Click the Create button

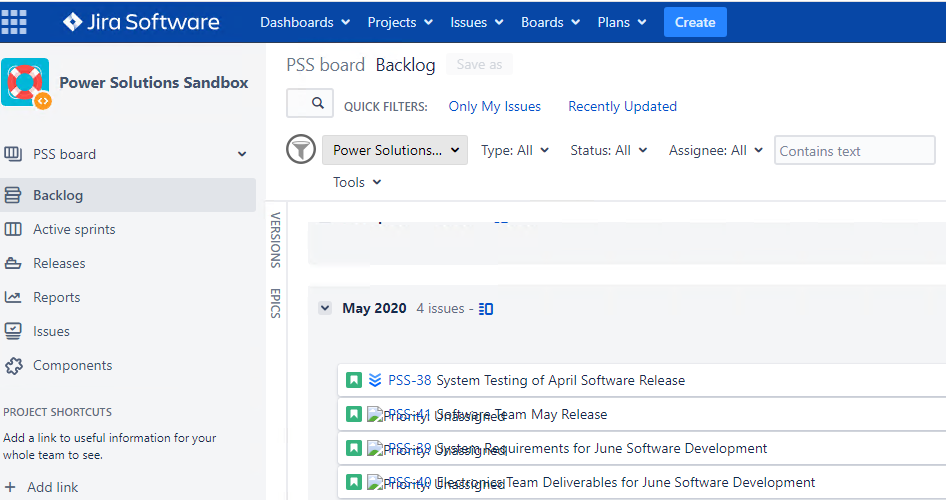pyautogui.click(x=695, y=22)
